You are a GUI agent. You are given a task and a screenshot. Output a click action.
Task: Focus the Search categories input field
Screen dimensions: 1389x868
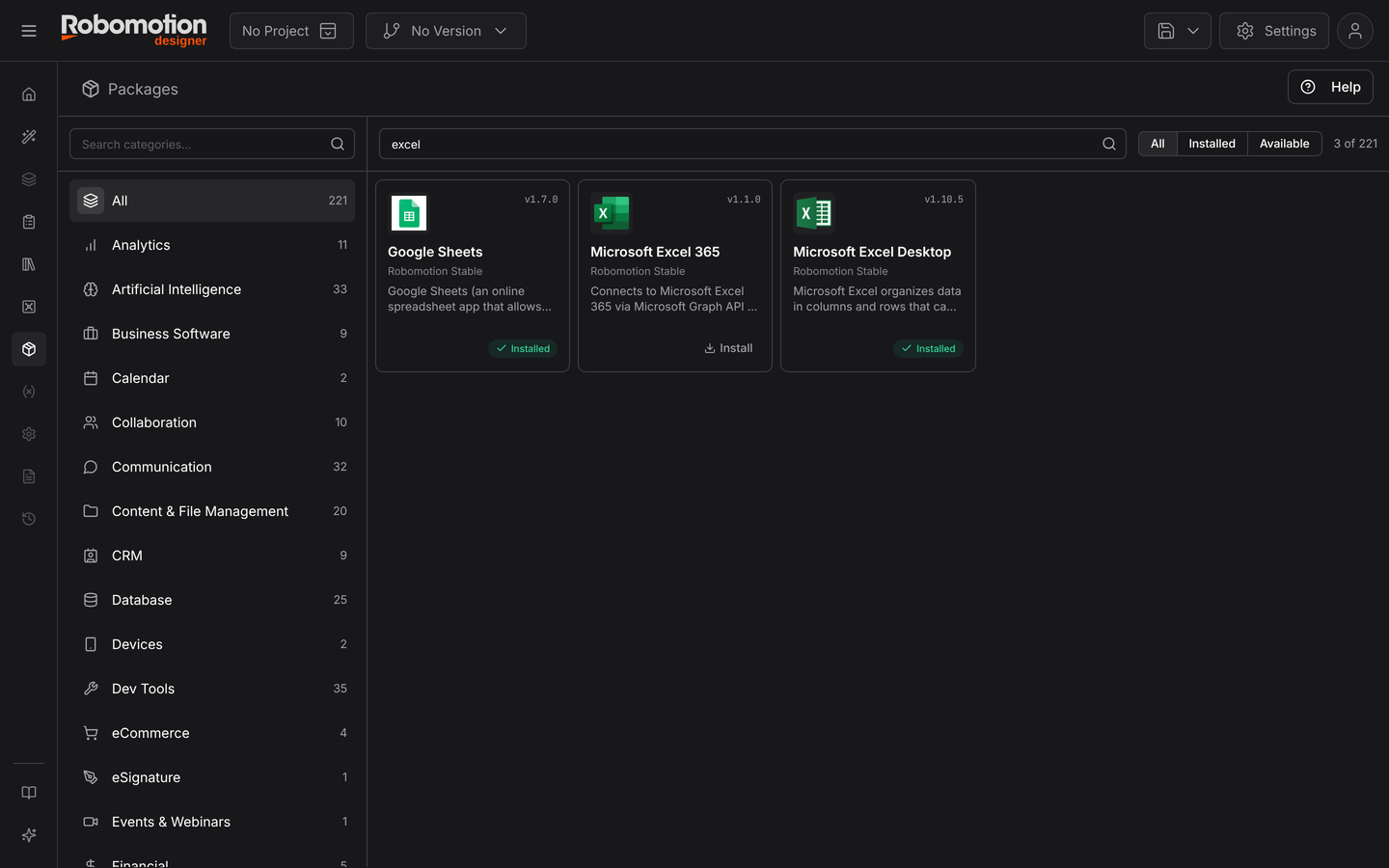tap(212, 144)
